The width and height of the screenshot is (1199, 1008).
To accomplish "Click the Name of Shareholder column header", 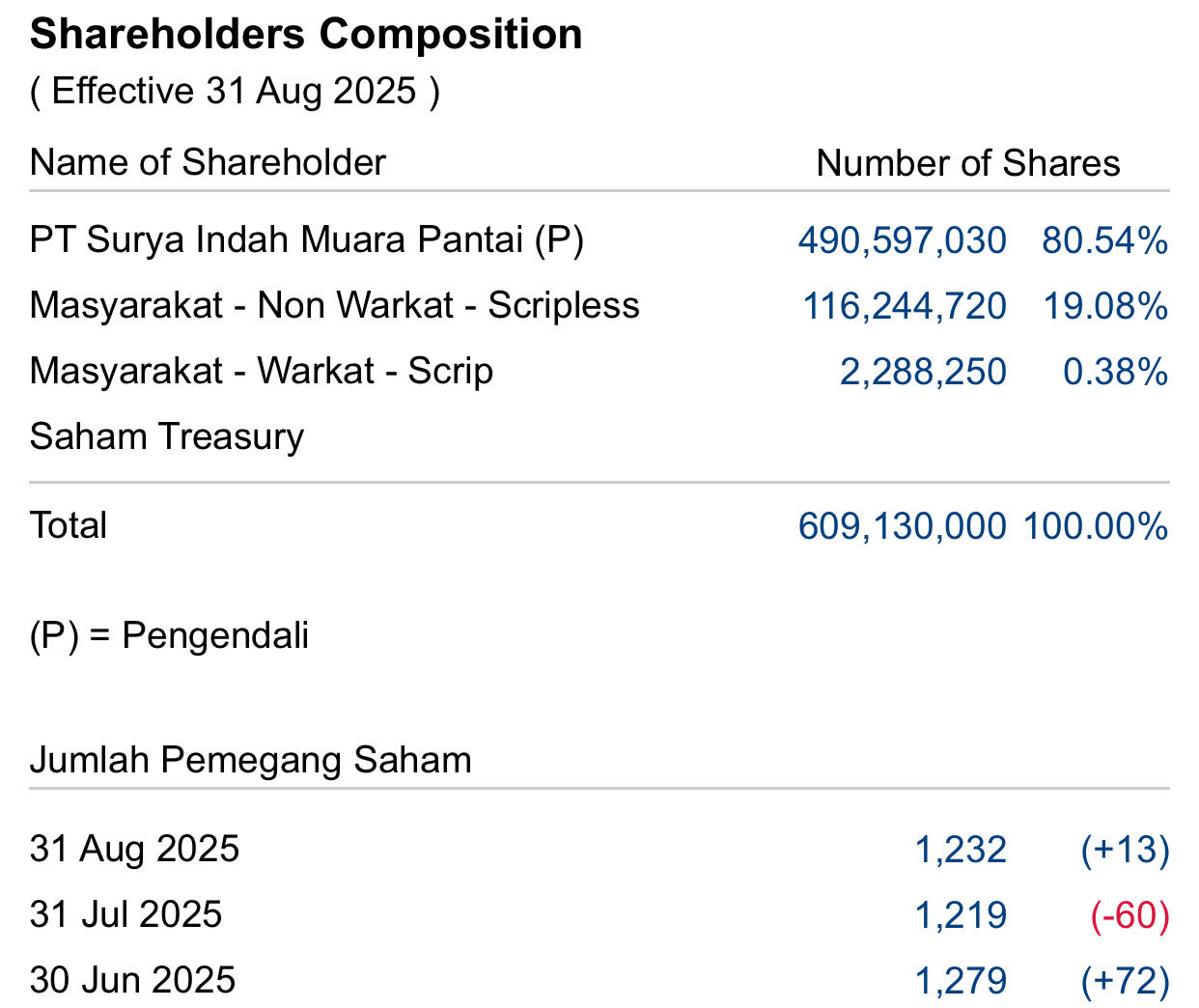I will click(208, 162).
